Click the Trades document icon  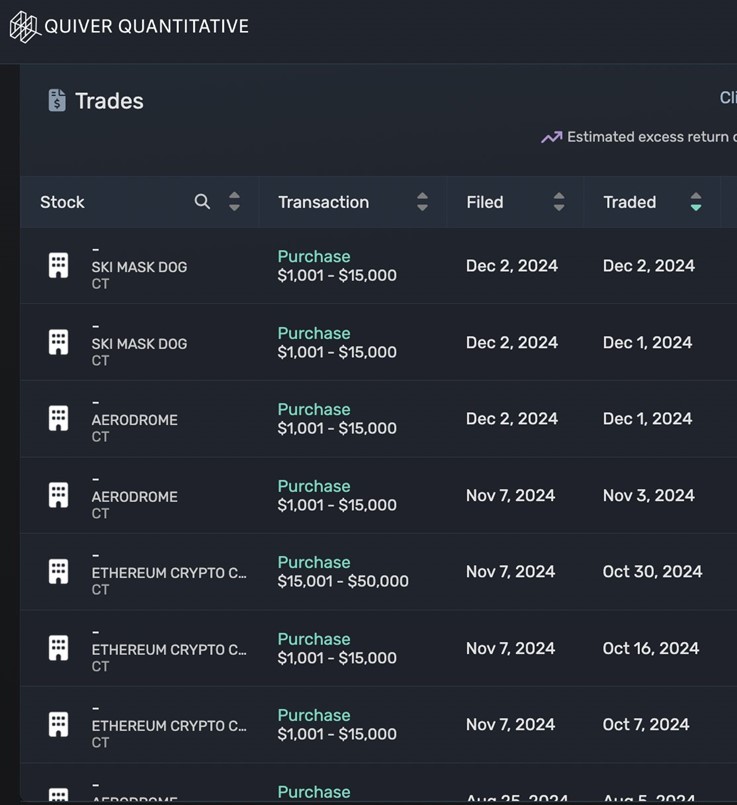point(57,100)
